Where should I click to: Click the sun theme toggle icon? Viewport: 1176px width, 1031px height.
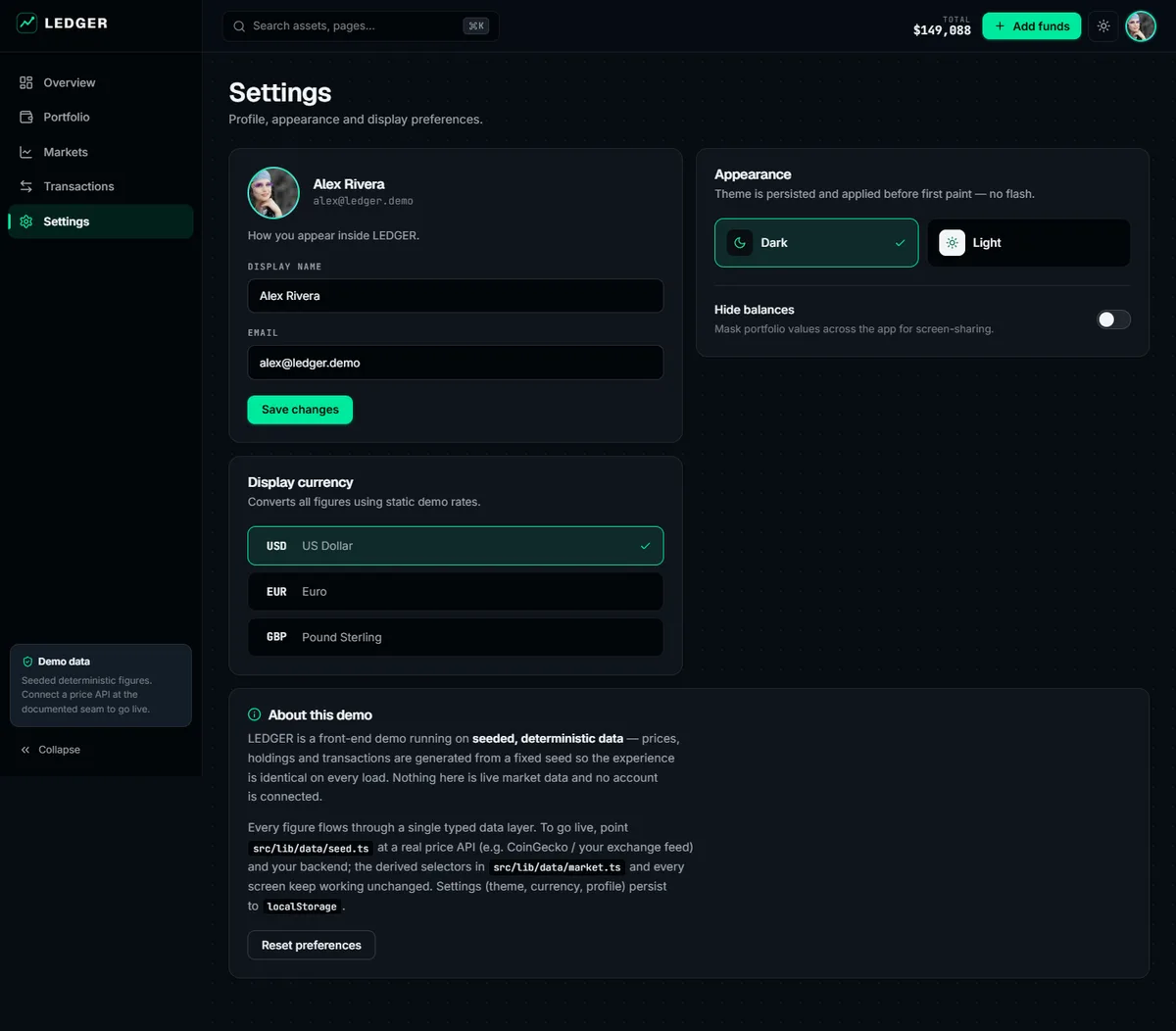coord(1103,26)
